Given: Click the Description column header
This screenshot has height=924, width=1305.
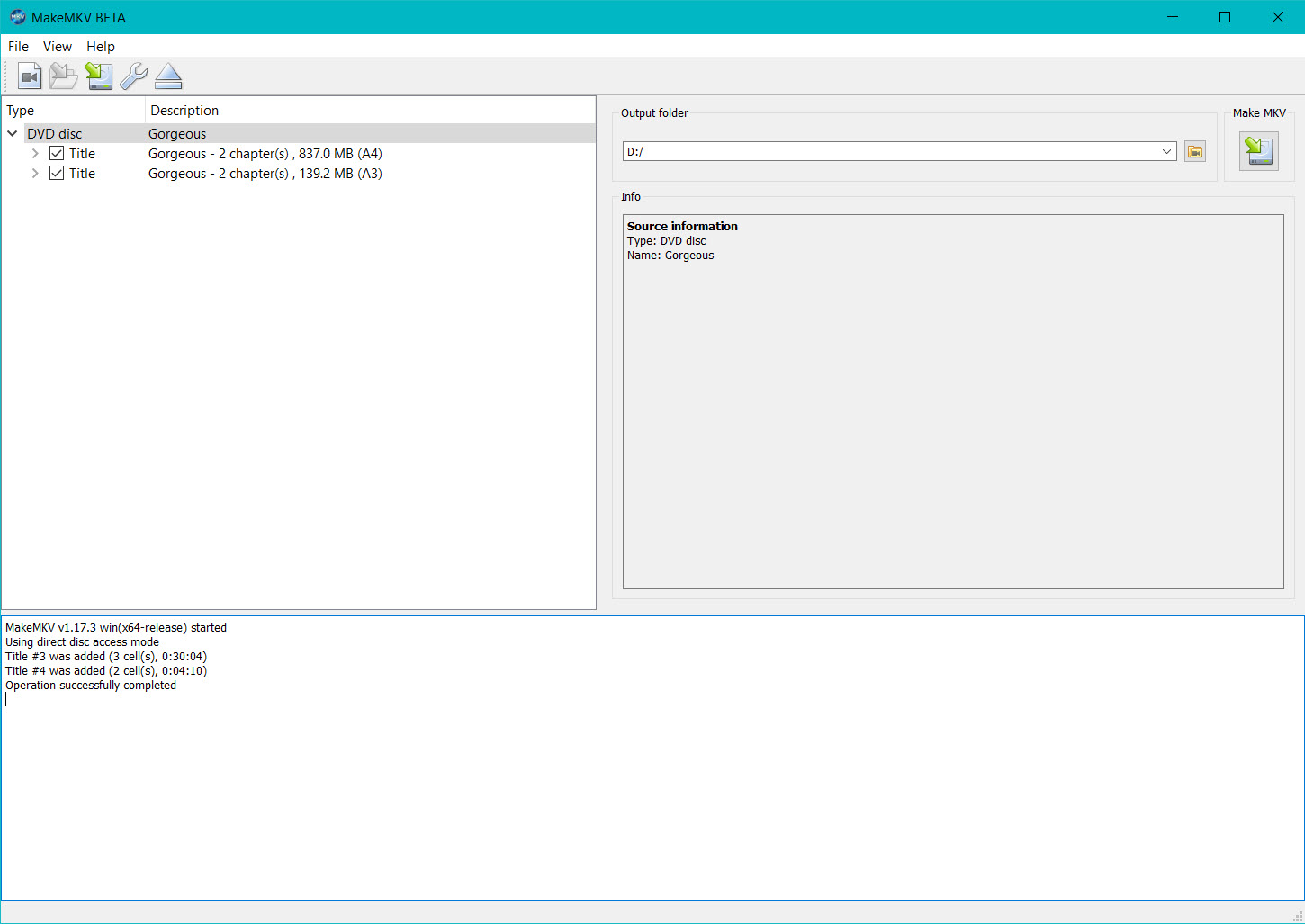Looking at the screenshot, I should click(x=370, y=111).
